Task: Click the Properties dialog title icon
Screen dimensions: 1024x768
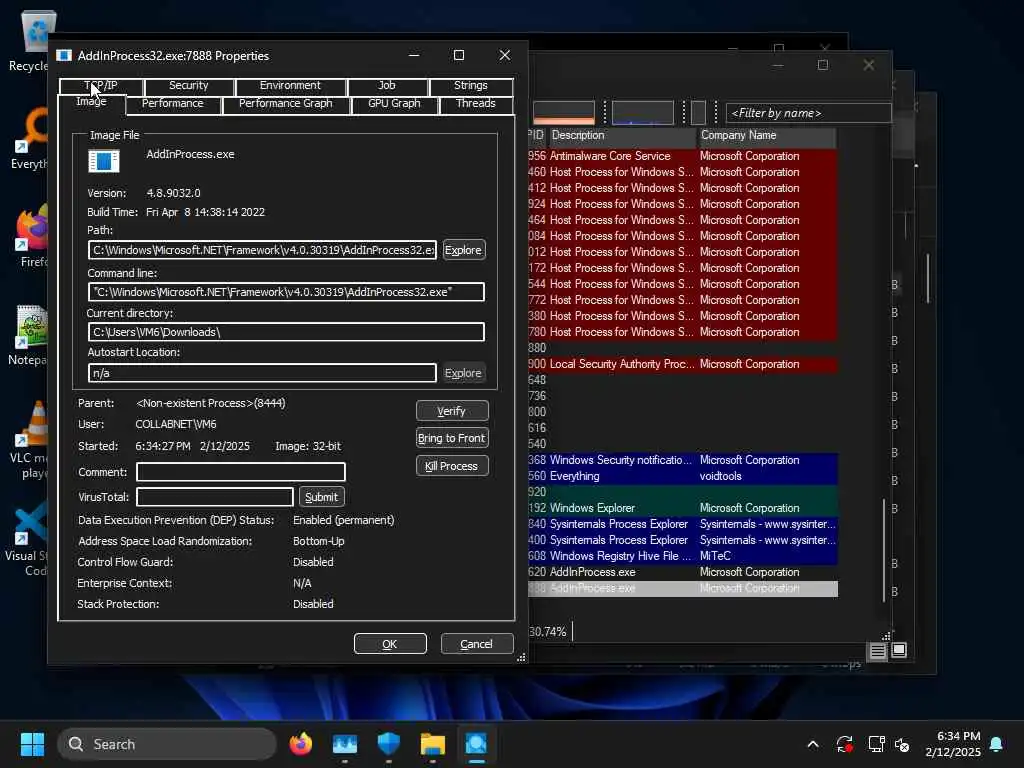Action: [x=63, y=56]
